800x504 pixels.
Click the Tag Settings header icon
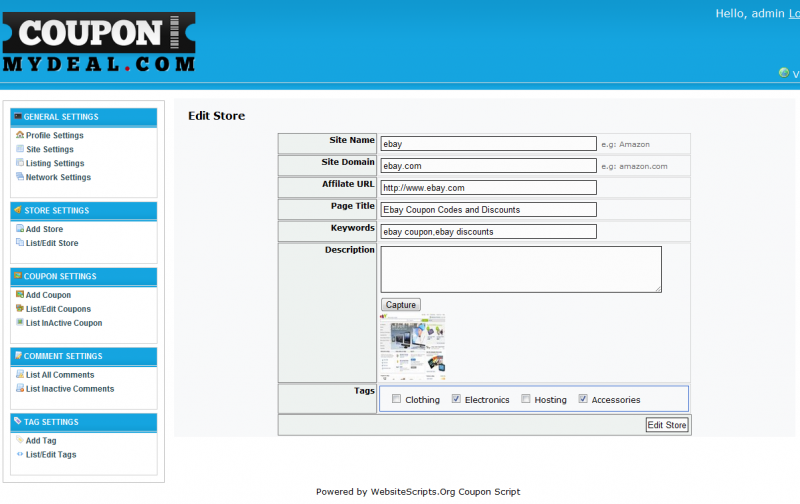tap(18, 421)
